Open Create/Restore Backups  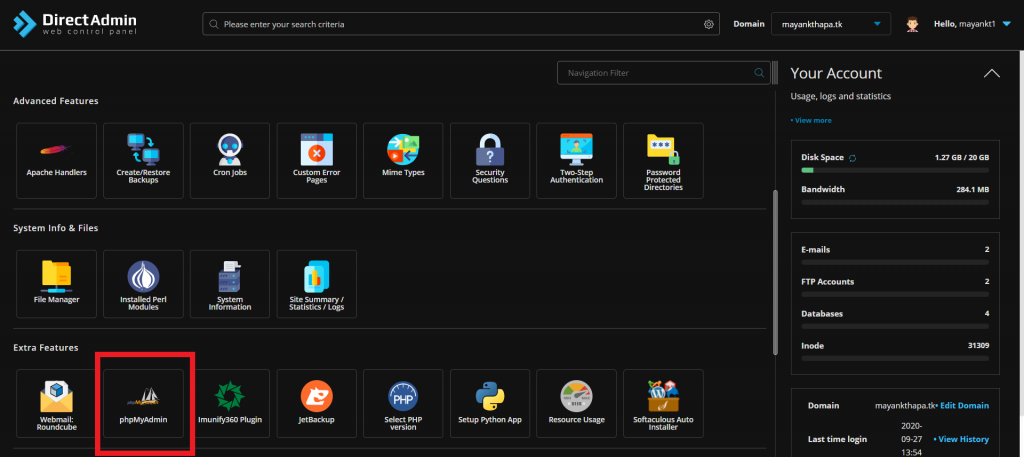click(x=143, y=161)
